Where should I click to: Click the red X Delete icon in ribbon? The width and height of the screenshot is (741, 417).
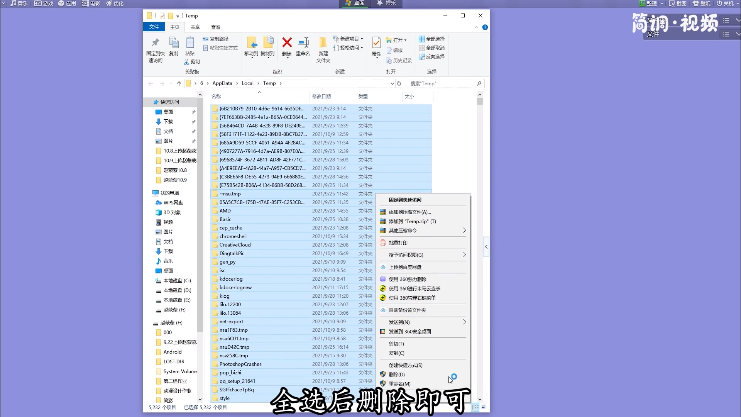pos(287,43)
